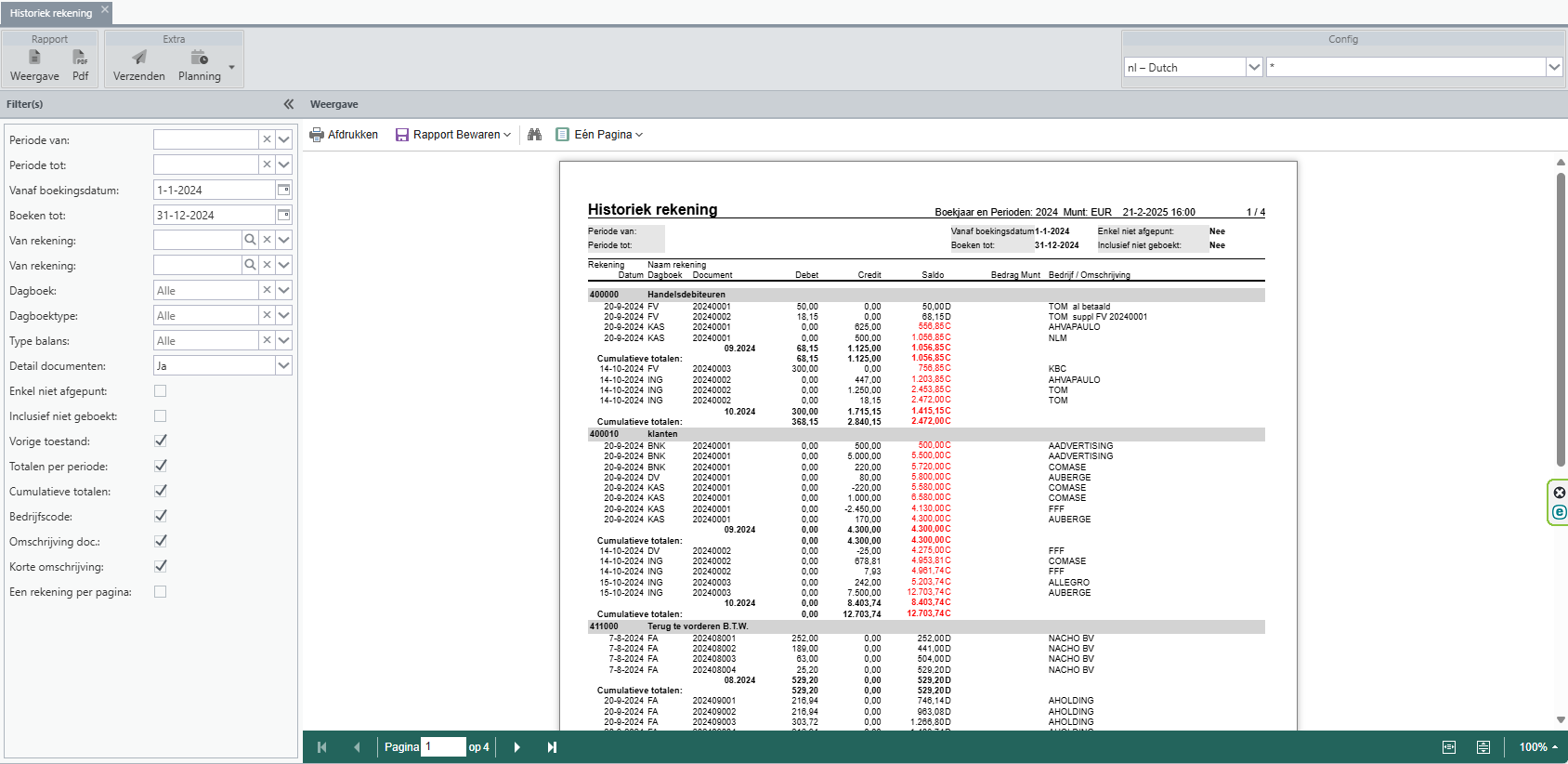1568x764 pixels.
Task: Click the Verzenden send icon
Action: (139, 66)
